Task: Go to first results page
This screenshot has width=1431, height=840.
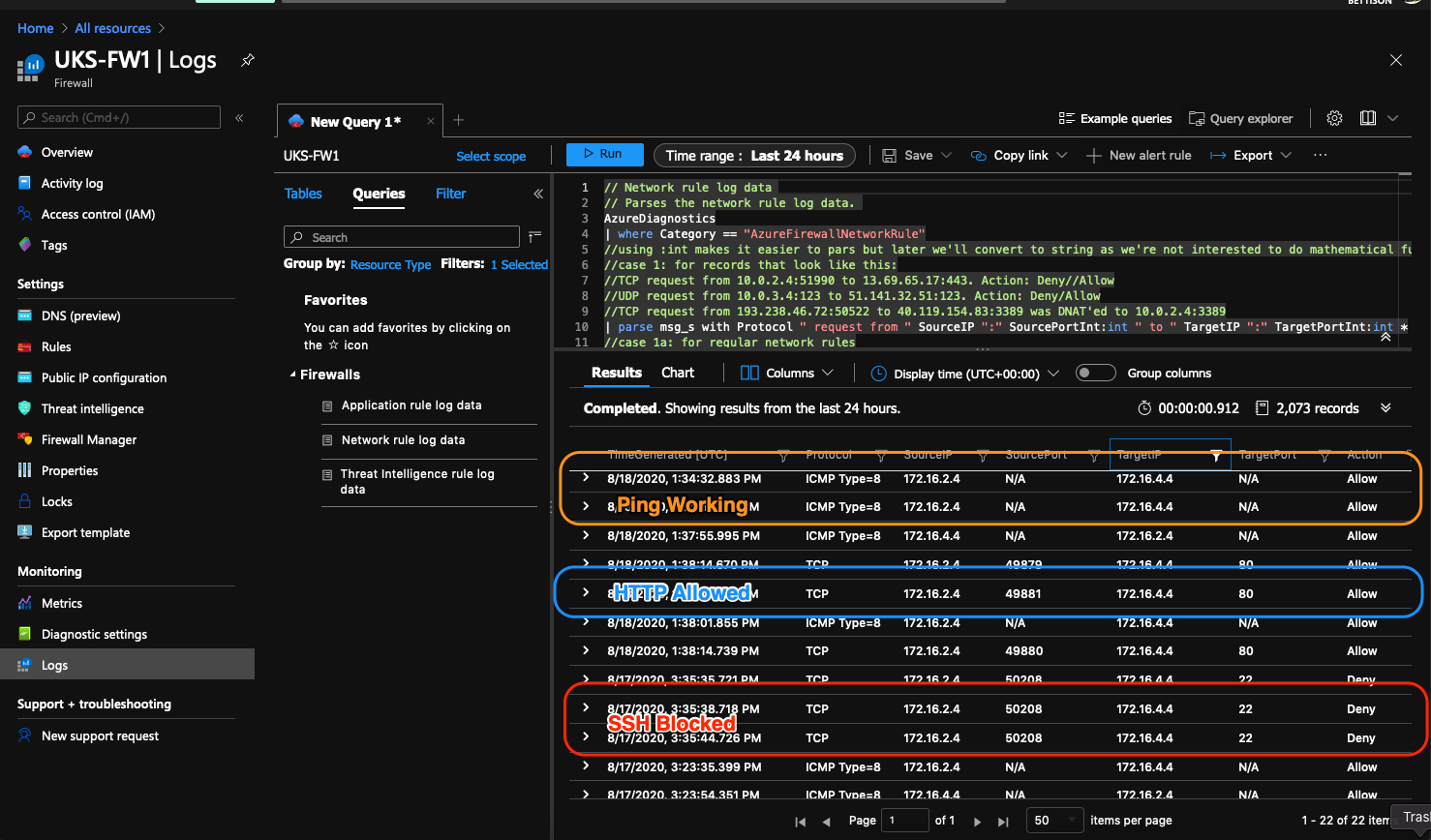Action: pyautogui.click(x=800, y=821)
